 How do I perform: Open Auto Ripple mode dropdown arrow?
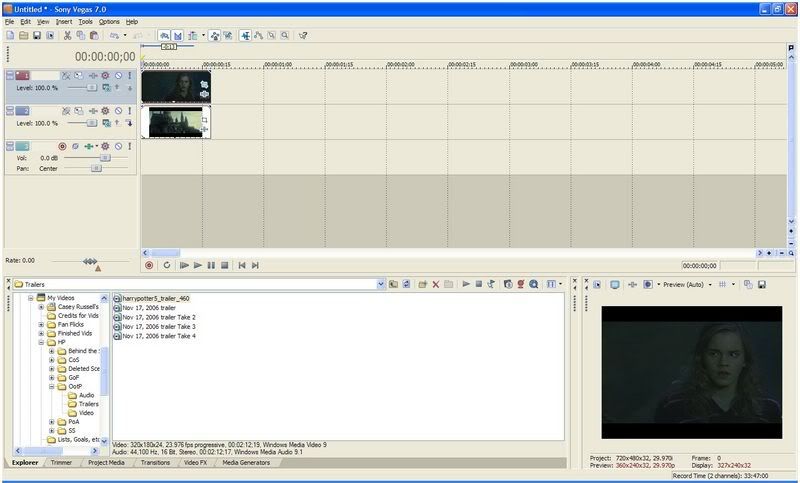click(x=203, y=35)
